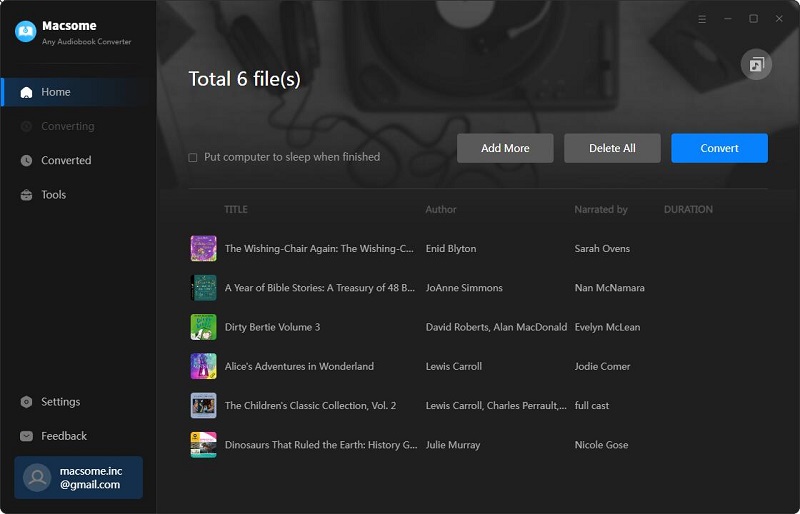Viewport: 800px width, 514px height.
Task: Select Dirty Bertie Volume 3 cover
Action: (x=204, y=327)
